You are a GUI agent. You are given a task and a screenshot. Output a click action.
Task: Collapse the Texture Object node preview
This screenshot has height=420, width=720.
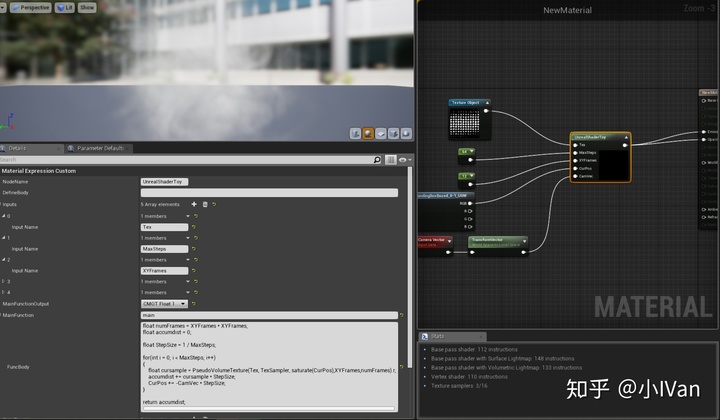tap(487, 103)
